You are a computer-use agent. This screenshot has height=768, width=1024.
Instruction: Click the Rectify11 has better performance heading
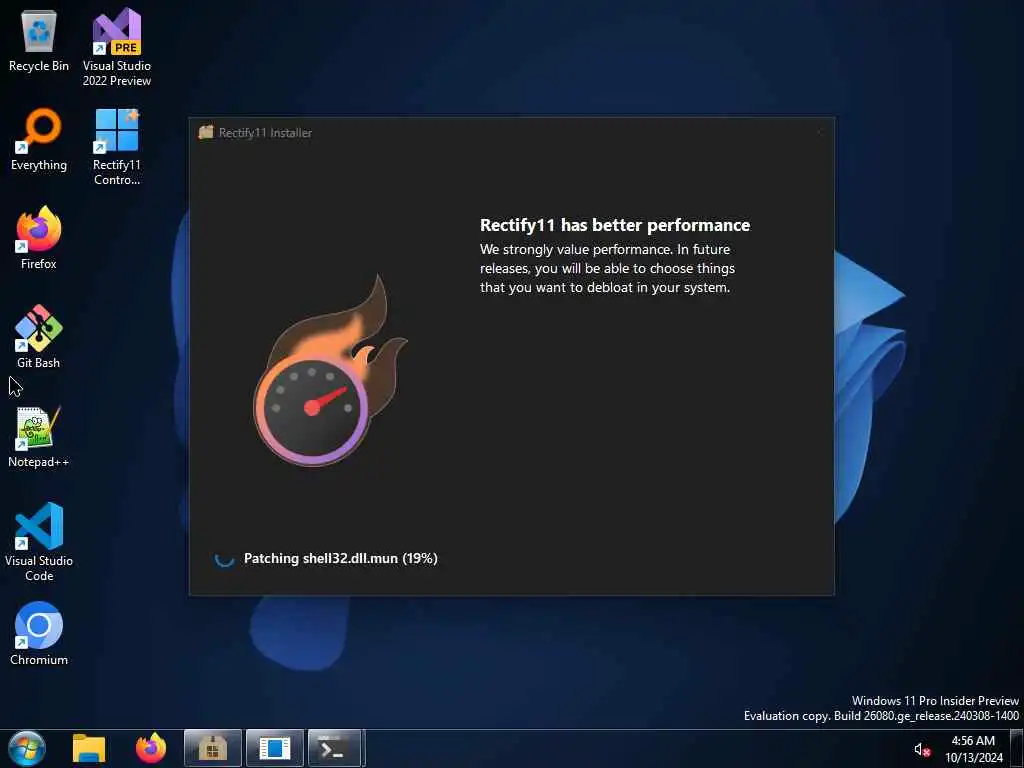coord(615,225)
